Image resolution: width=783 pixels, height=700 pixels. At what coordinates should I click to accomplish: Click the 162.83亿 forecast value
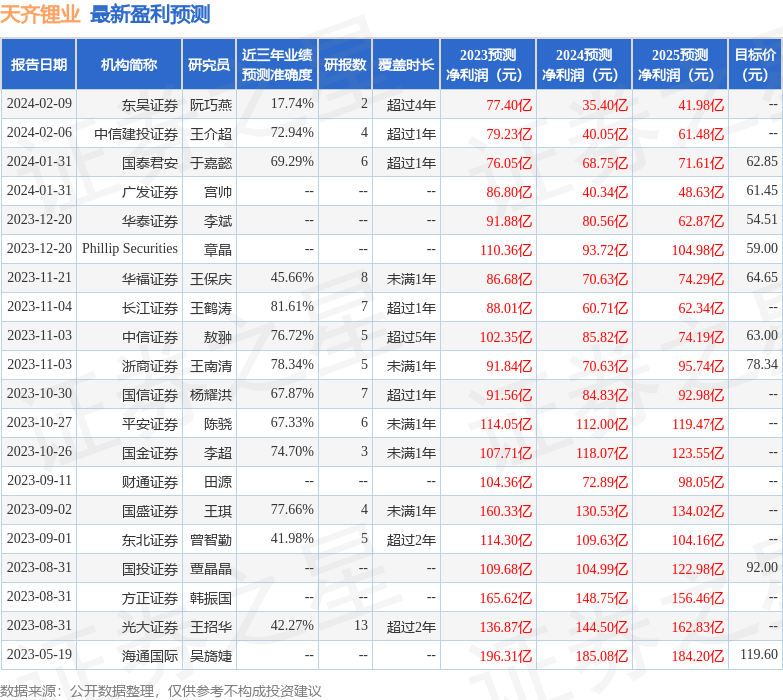pyautogui.click(x=698, y=626)
